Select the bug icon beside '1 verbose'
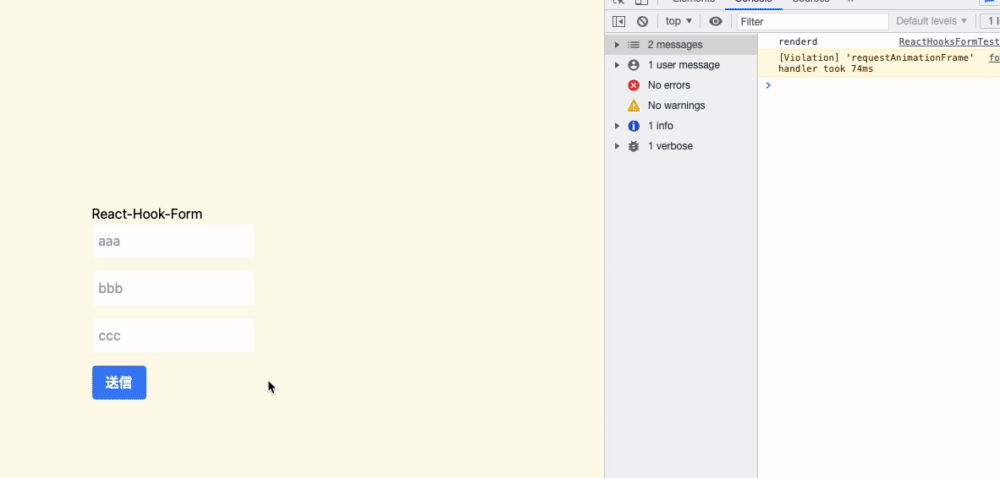 [x=633, y=146]
